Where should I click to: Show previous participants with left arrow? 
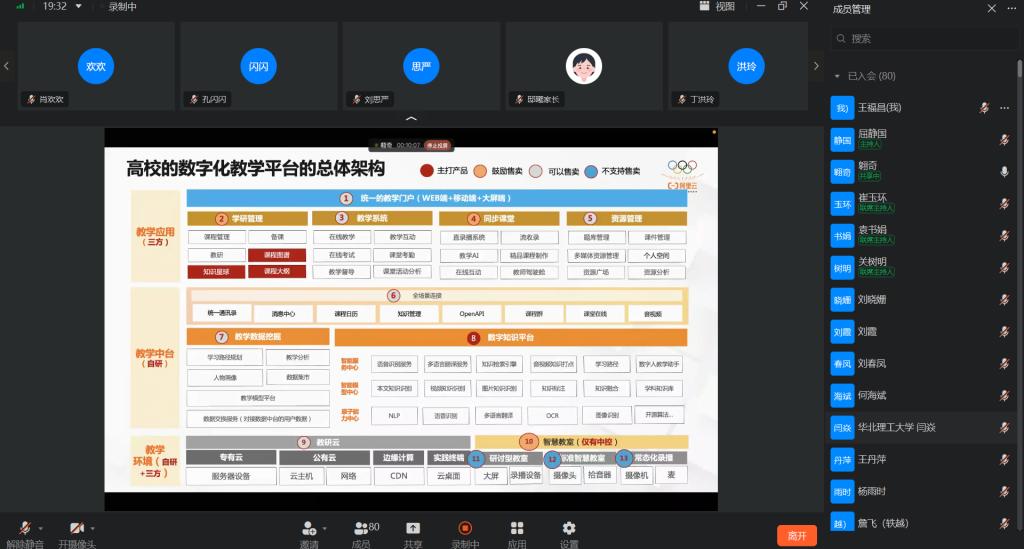tap(7, 66)
